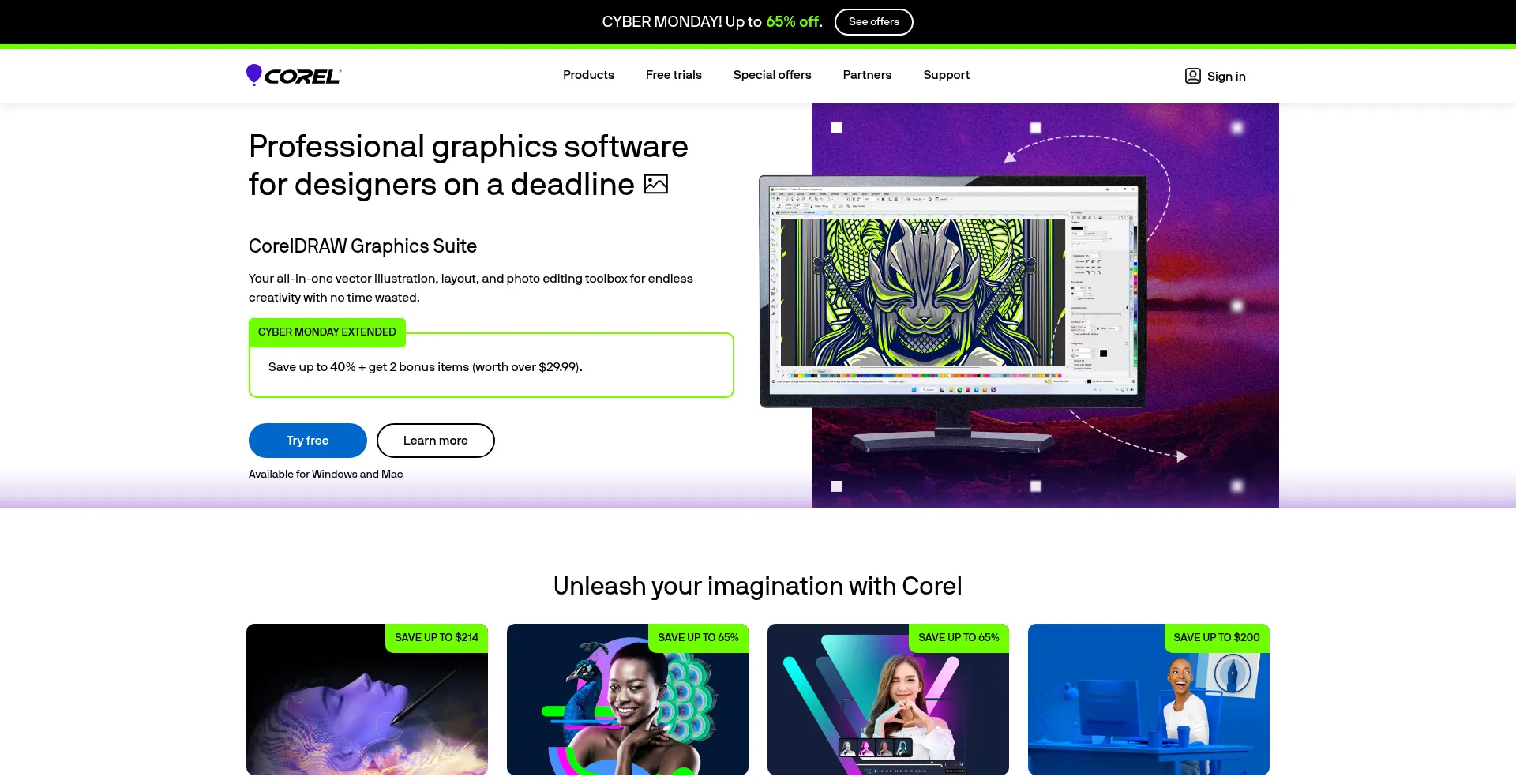Open the Save up to $214 product card
This screenshot has height=784, width=1516.
[x=367, y=700]
